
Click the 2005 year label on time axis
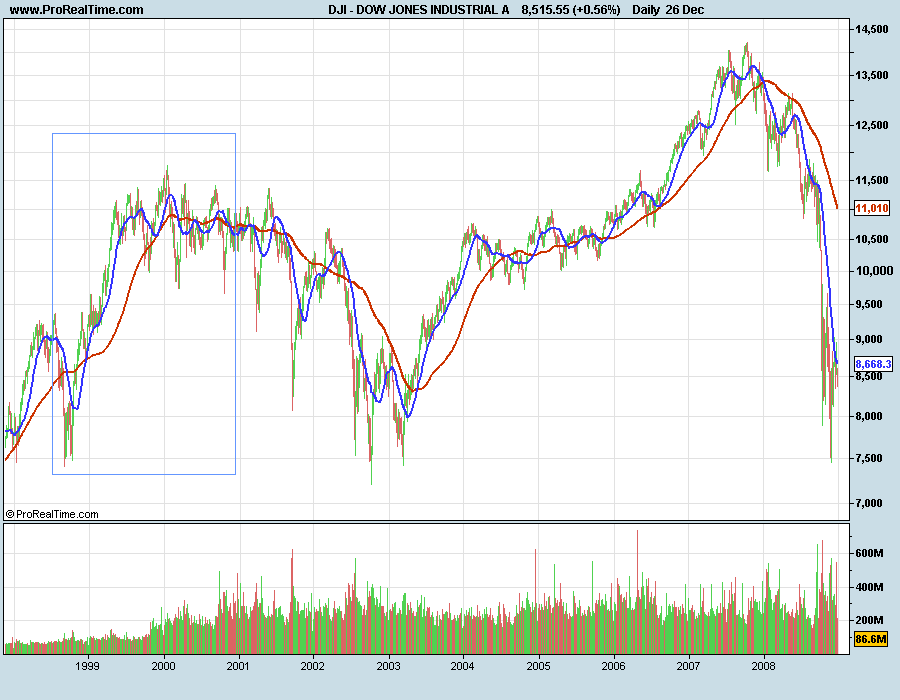(538, 666)
